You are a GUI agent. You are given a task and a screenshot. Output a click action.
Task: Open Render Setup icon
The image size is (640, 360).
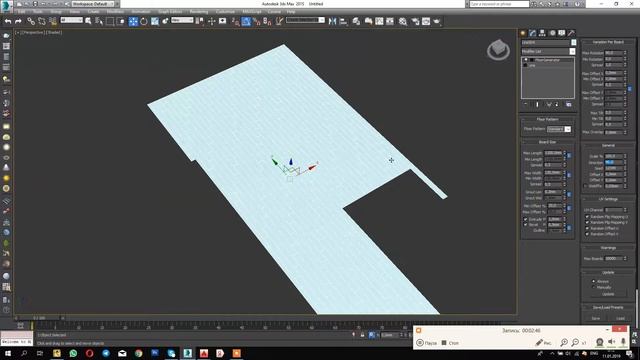click(x=415, y=21)
